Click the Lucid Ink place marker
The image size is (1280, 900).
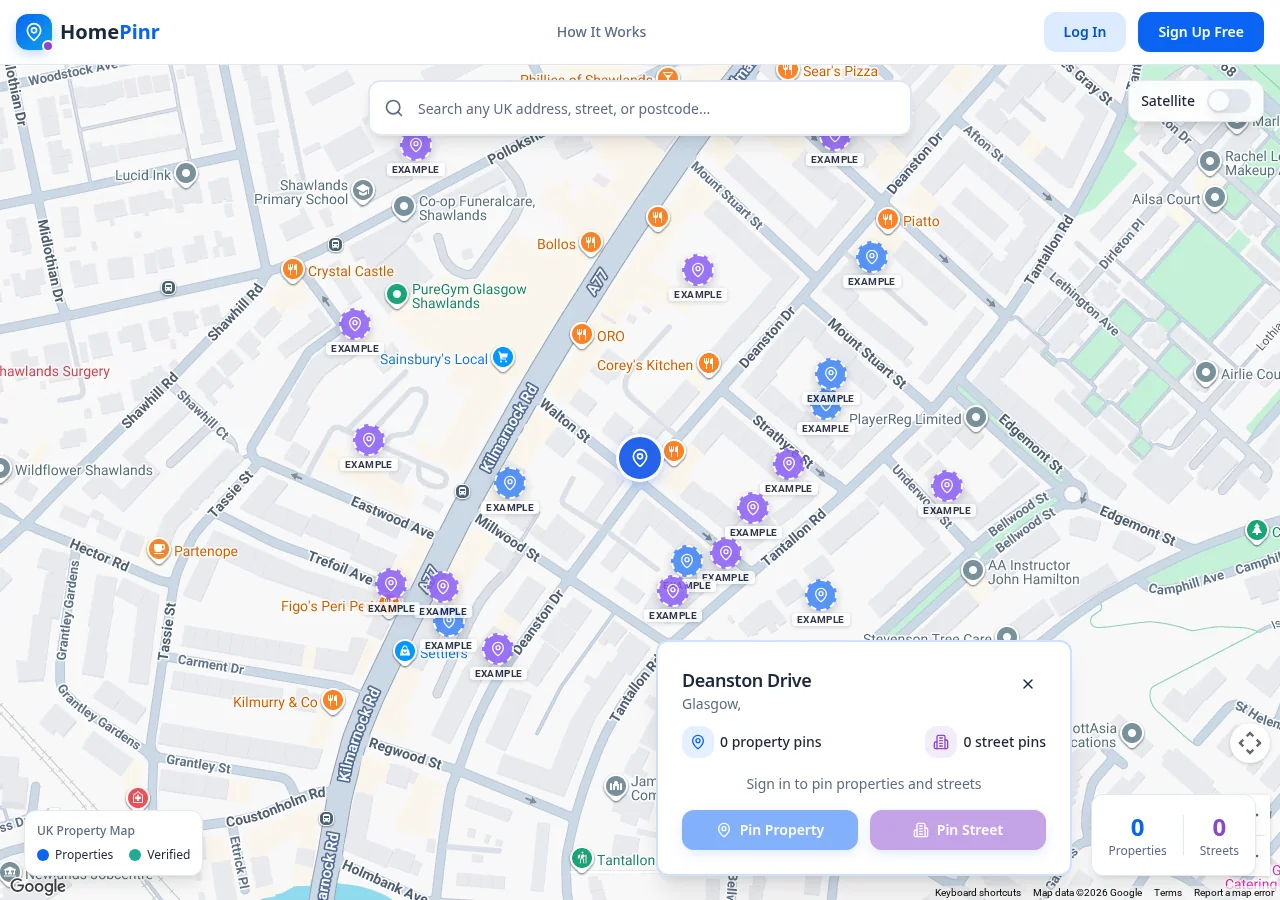[x=185, y=174]
